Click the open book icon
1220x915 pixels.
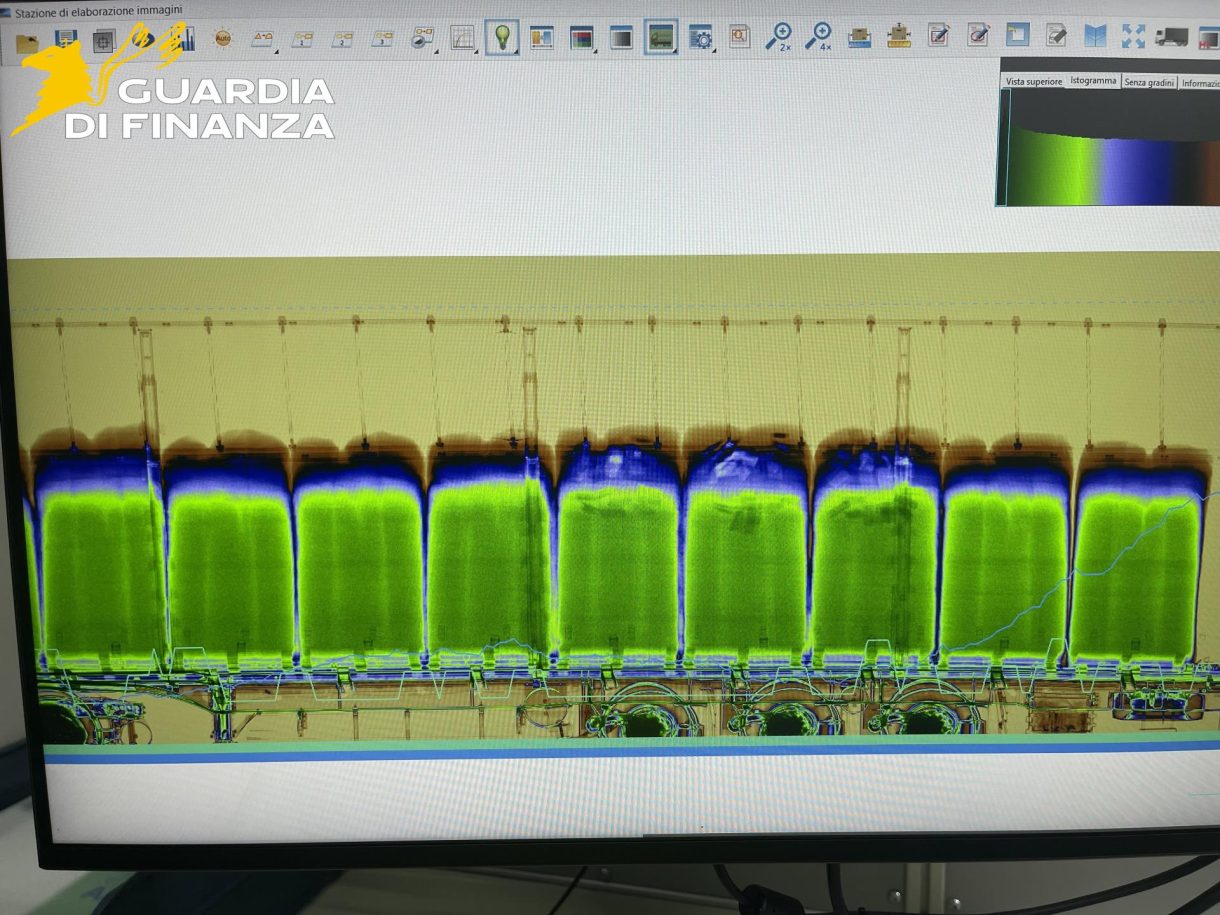click(x=1096, y=36)
